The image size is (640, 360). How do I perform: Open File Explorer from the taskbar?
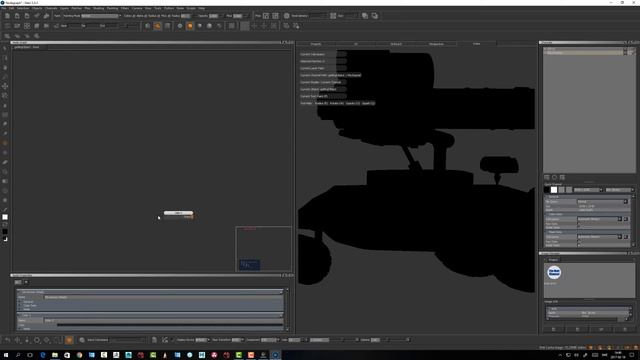(55, 355)
